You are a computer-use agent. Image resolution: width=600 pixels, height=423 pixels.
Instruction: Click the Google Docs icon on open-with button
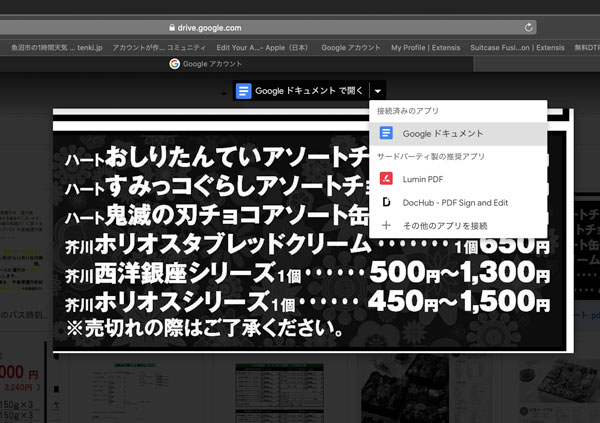[243, 91]
